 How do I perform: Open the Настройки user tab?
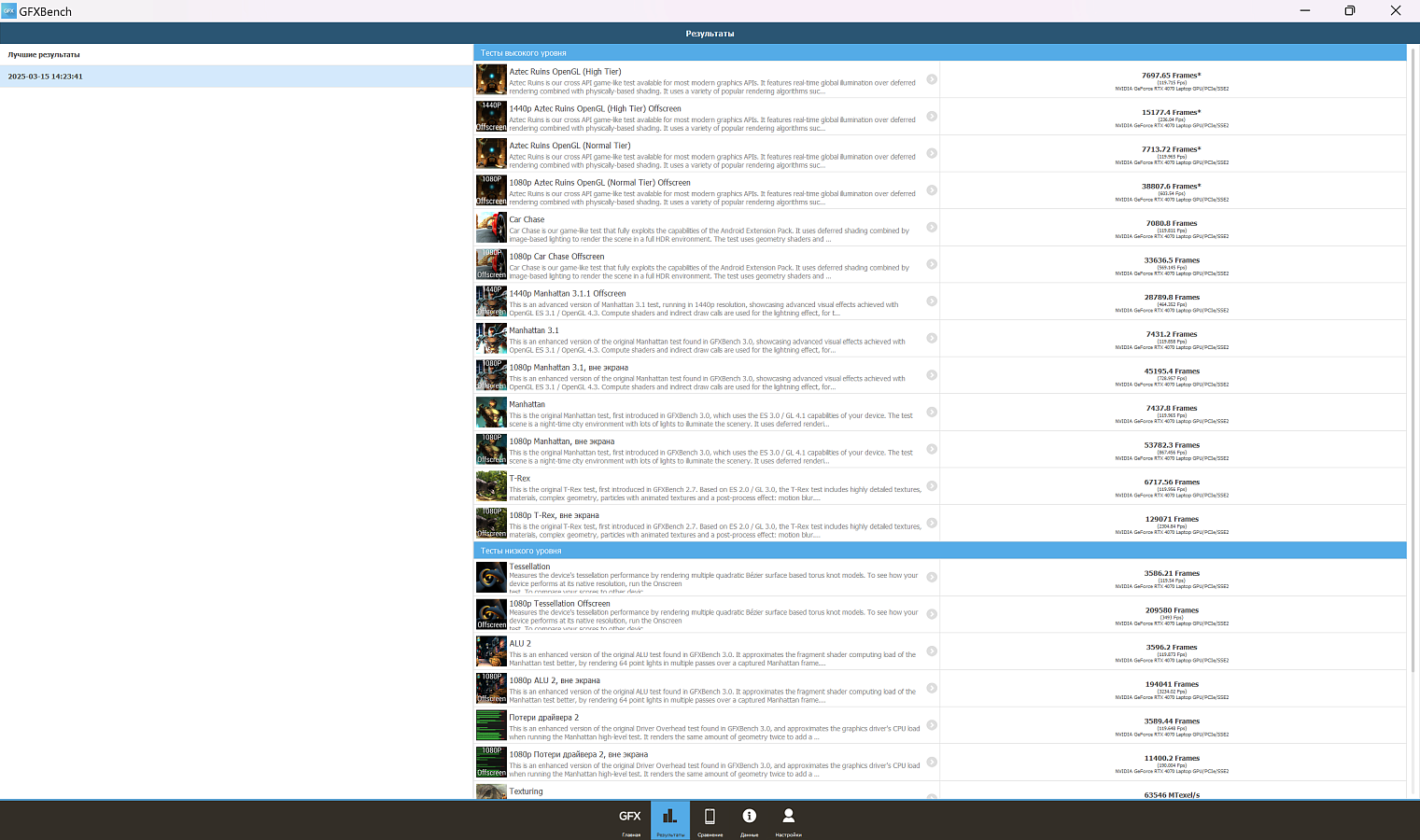coord(788,820)
